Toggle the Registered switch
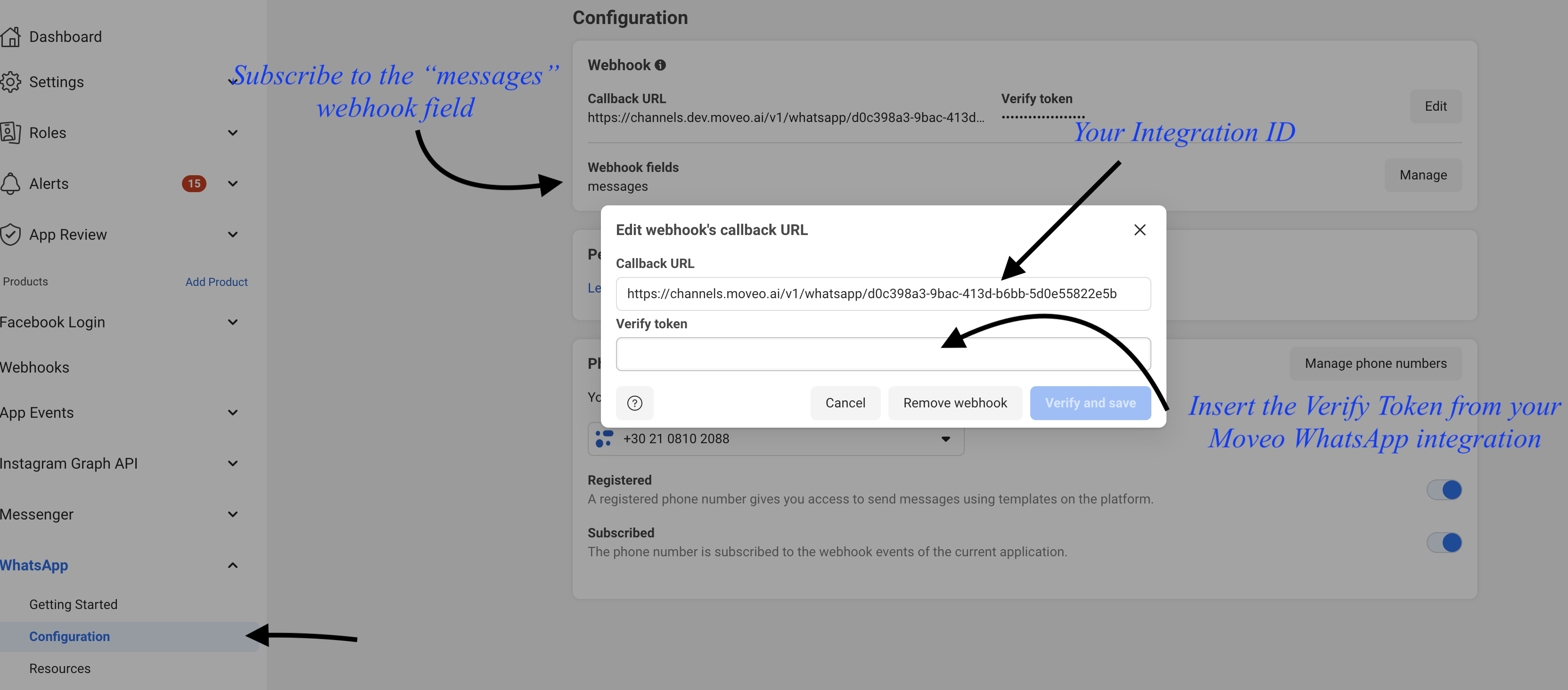 (1444, 490)
